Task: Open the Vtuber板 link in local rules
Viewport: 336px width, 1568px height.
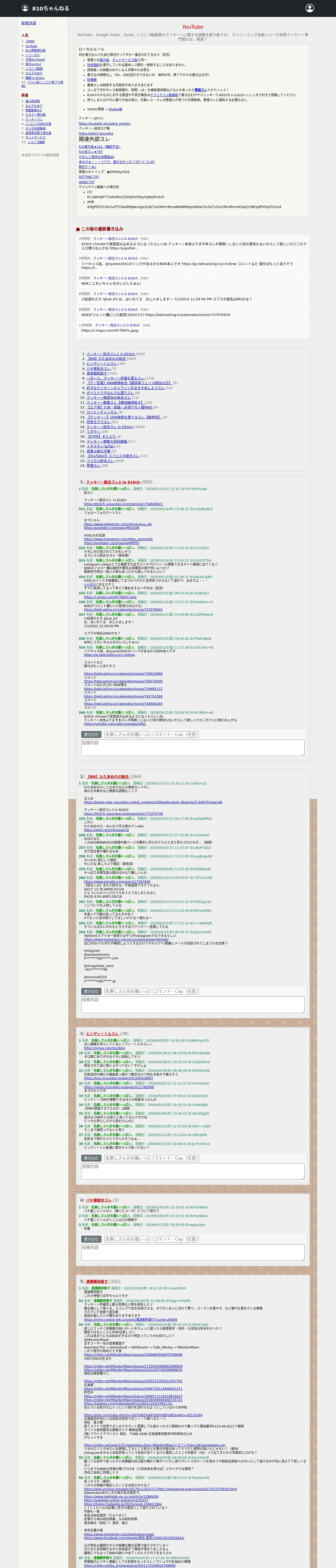Action: pyautogui.click(x=115, y=109)
